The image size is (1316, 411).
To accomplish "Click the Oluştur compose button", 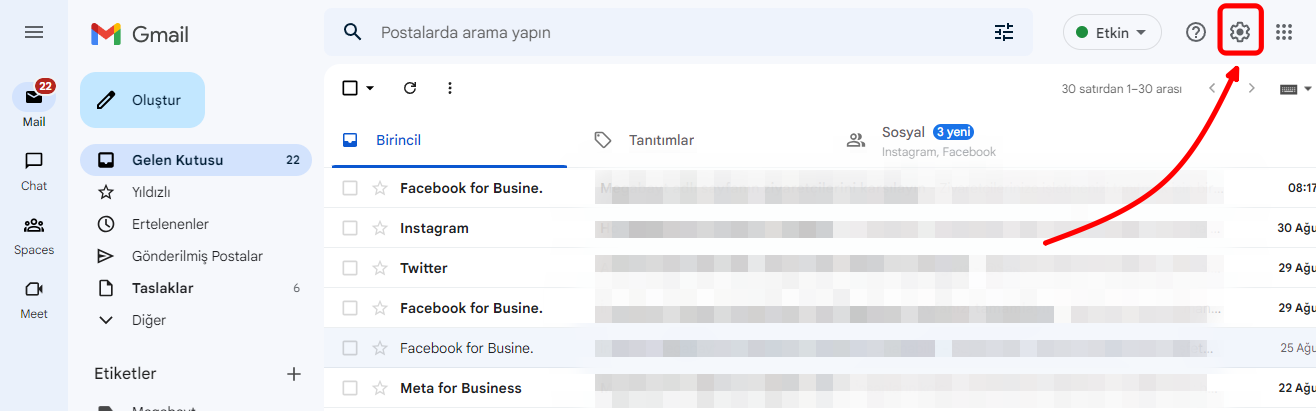I will tap(142, 100).
